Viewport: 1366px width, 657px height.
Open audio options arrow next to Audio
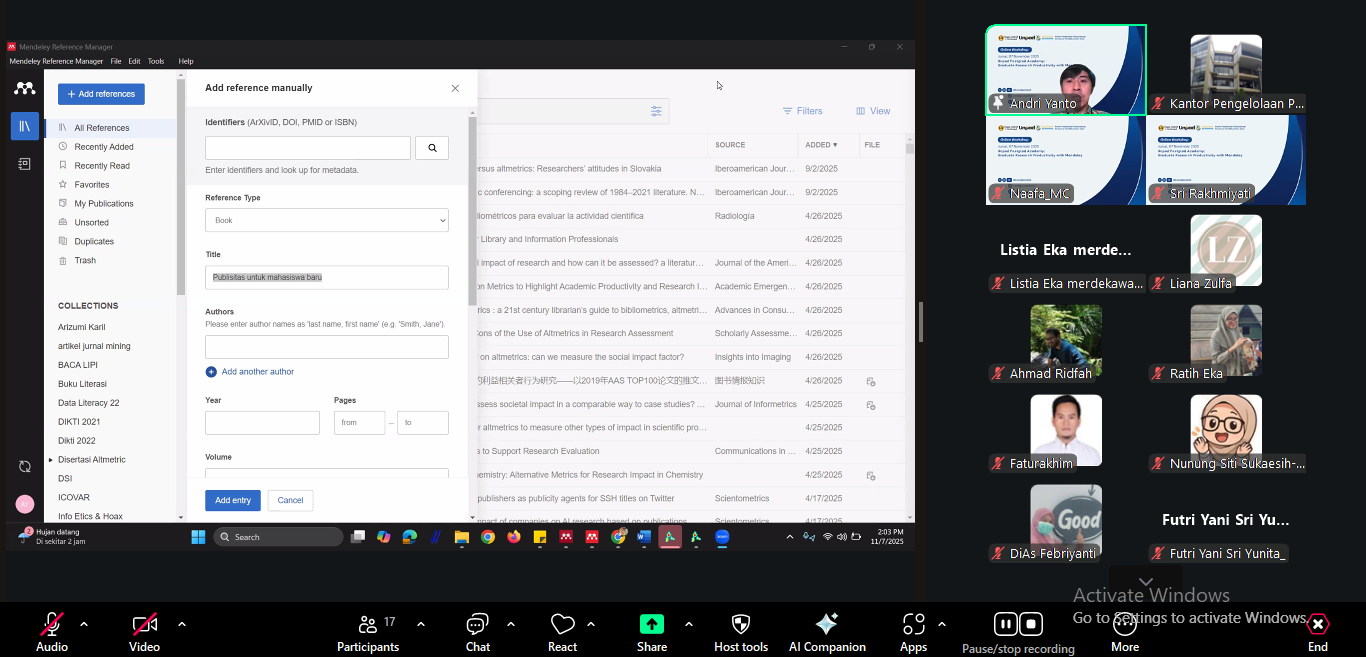[84, 624]
